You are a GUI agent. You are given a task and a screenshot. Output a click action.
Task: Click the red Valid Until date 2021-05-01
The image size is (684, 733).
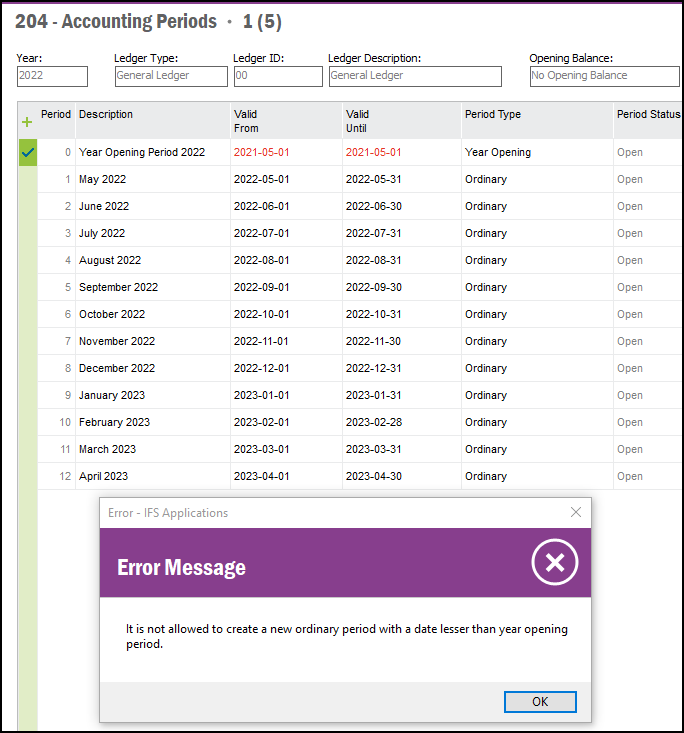click(x=374, y=152)
